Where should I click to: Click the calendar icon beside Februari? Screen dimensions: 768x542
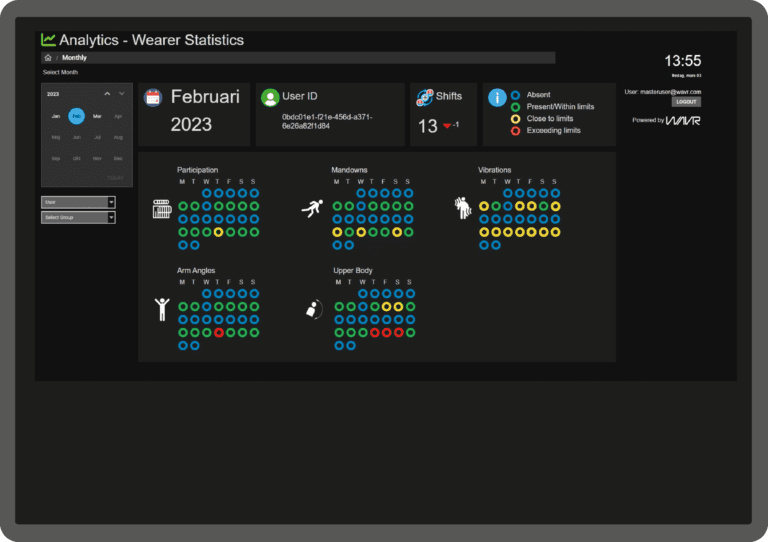[x=153, y=97]
